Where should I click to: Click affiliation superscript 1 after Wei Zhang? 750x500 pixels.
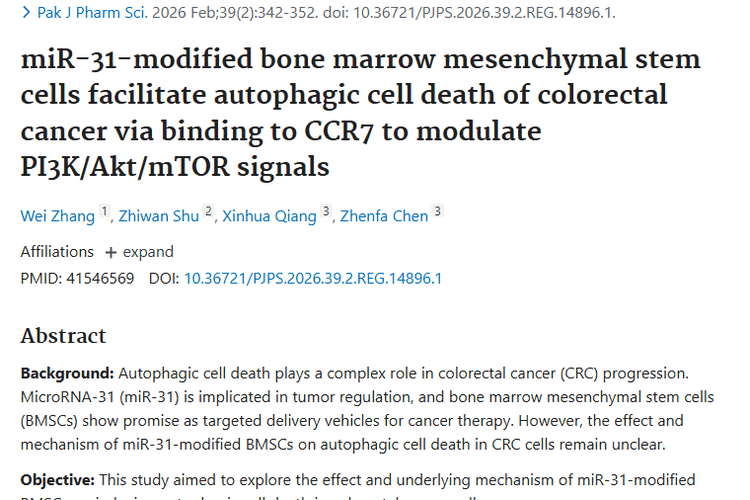104,212
